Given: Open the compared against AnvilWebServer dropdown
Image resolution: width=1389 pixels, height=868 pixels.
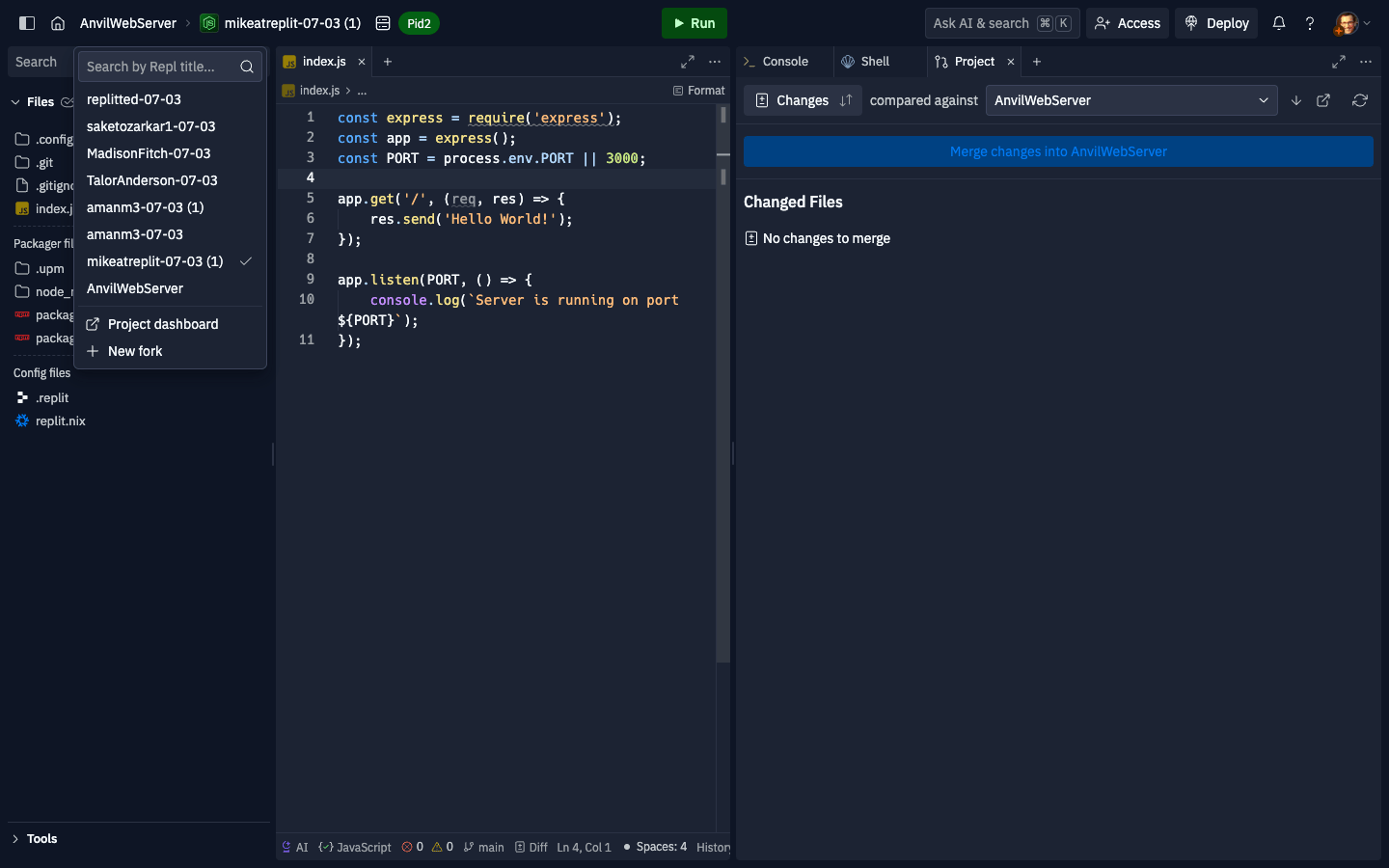Looking at the screenshot, I should click(1131, 100).
